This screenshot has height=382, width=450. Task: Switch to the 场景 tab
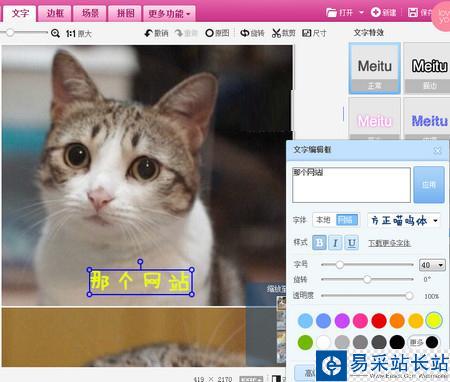click(x=90, y=13)
